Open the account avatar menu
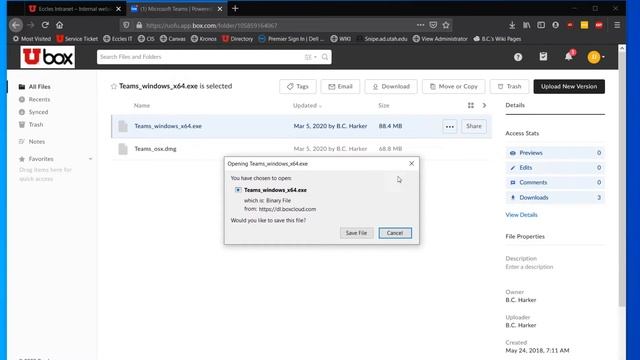Viewport: 640px width, 360px height. (x=596, y=57)
